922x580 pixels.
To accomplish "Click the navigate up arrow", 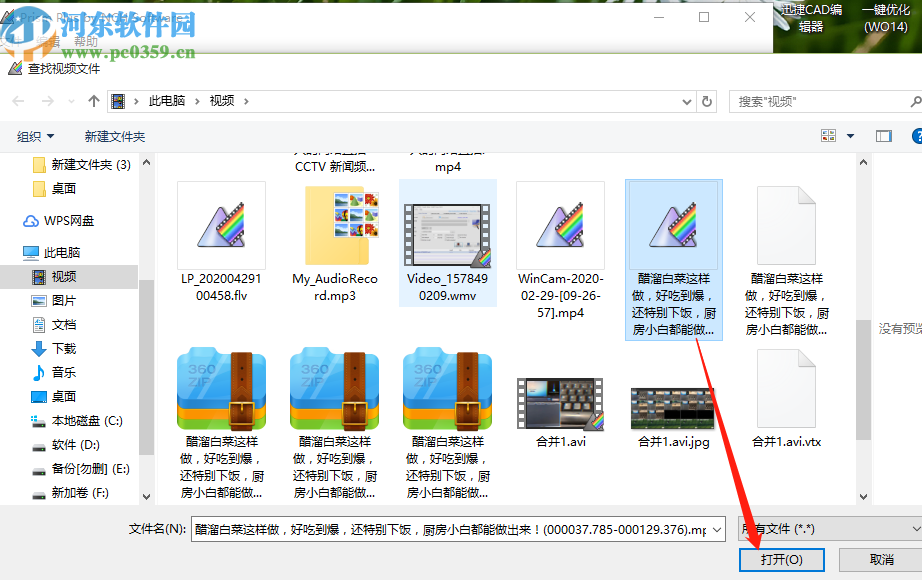I will [92, 101].
